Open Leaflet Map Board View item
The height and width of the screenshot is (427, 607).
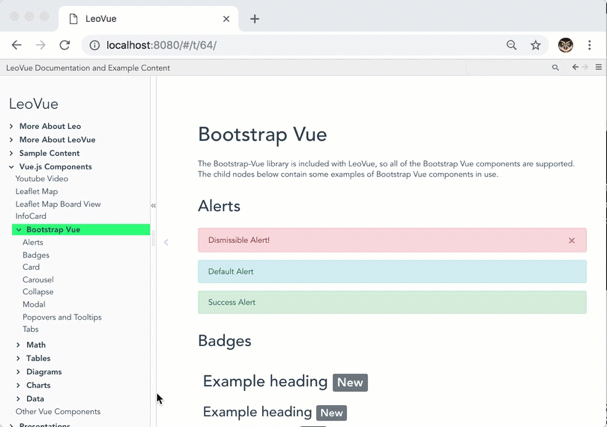coord(58,204)
